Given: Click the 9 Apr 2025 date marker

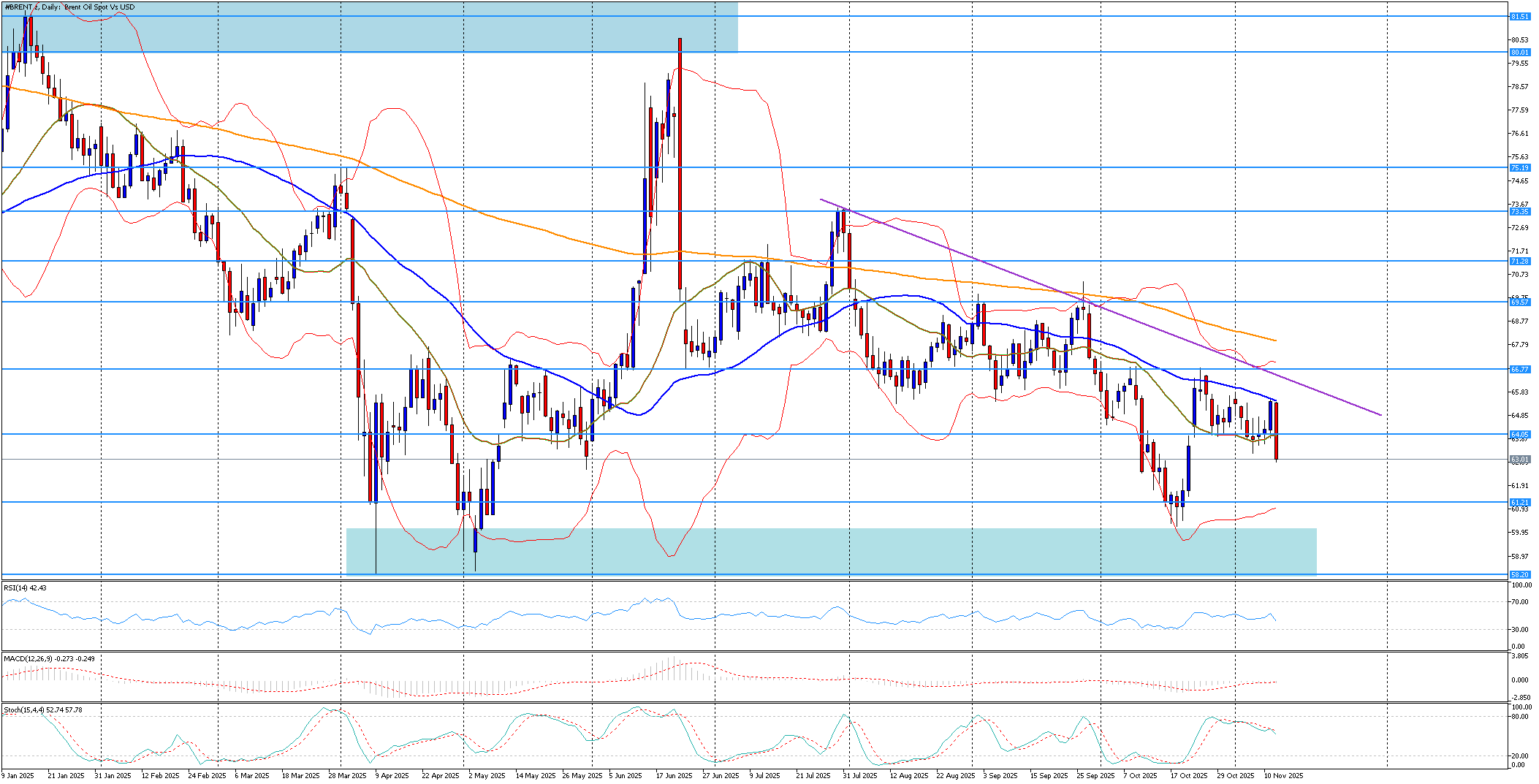Looking at the screenshot, I should [392, 775].
